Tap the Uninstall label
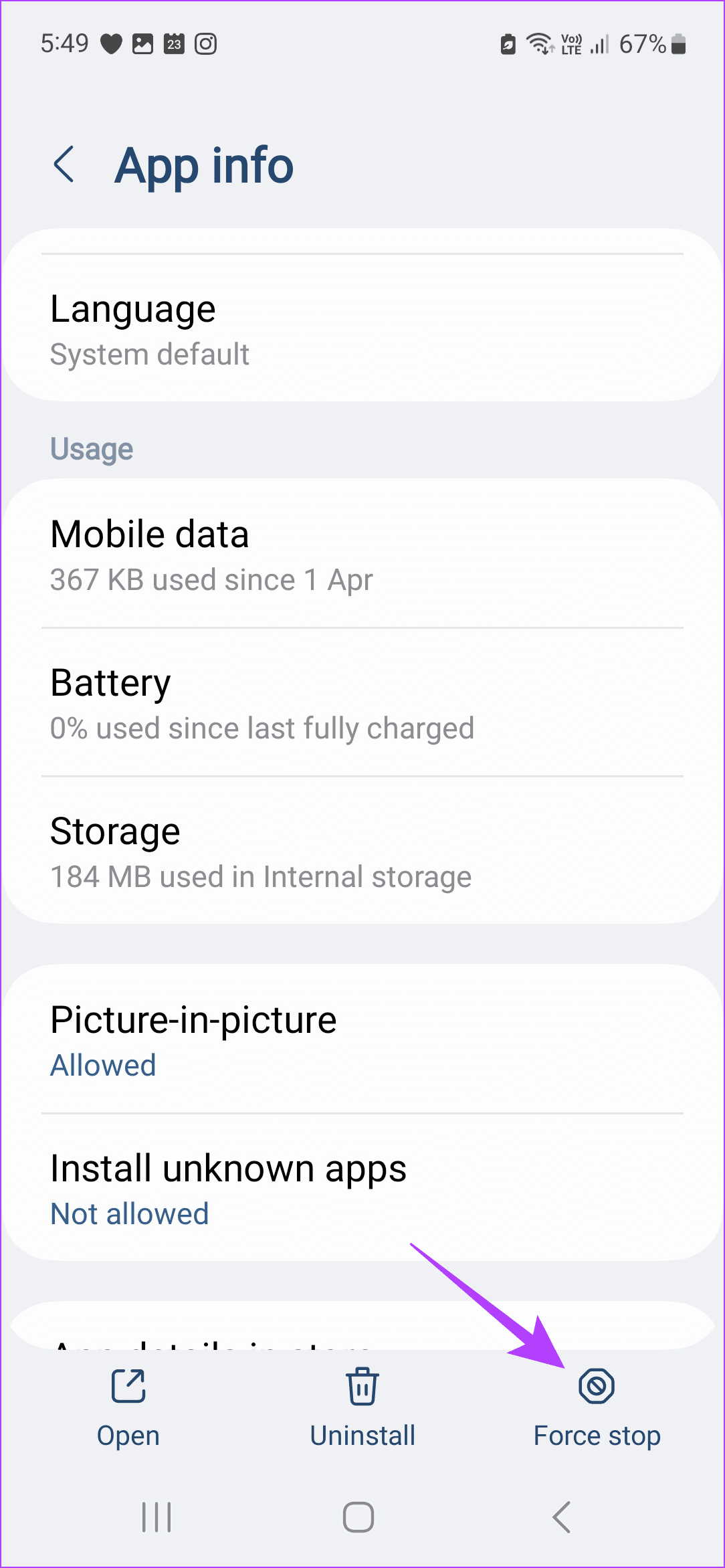 (362, 1436)
